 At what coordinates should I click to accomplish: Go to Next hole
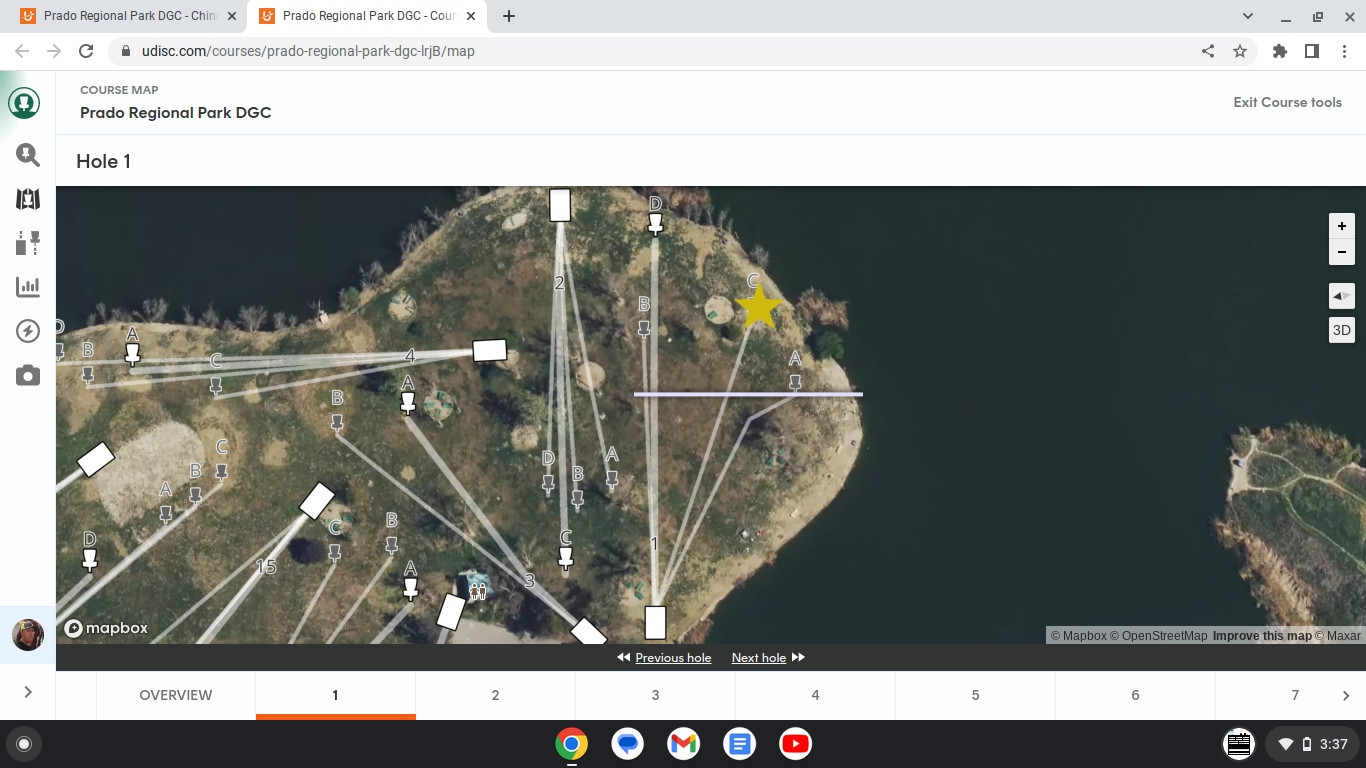(x=768, y=657)
